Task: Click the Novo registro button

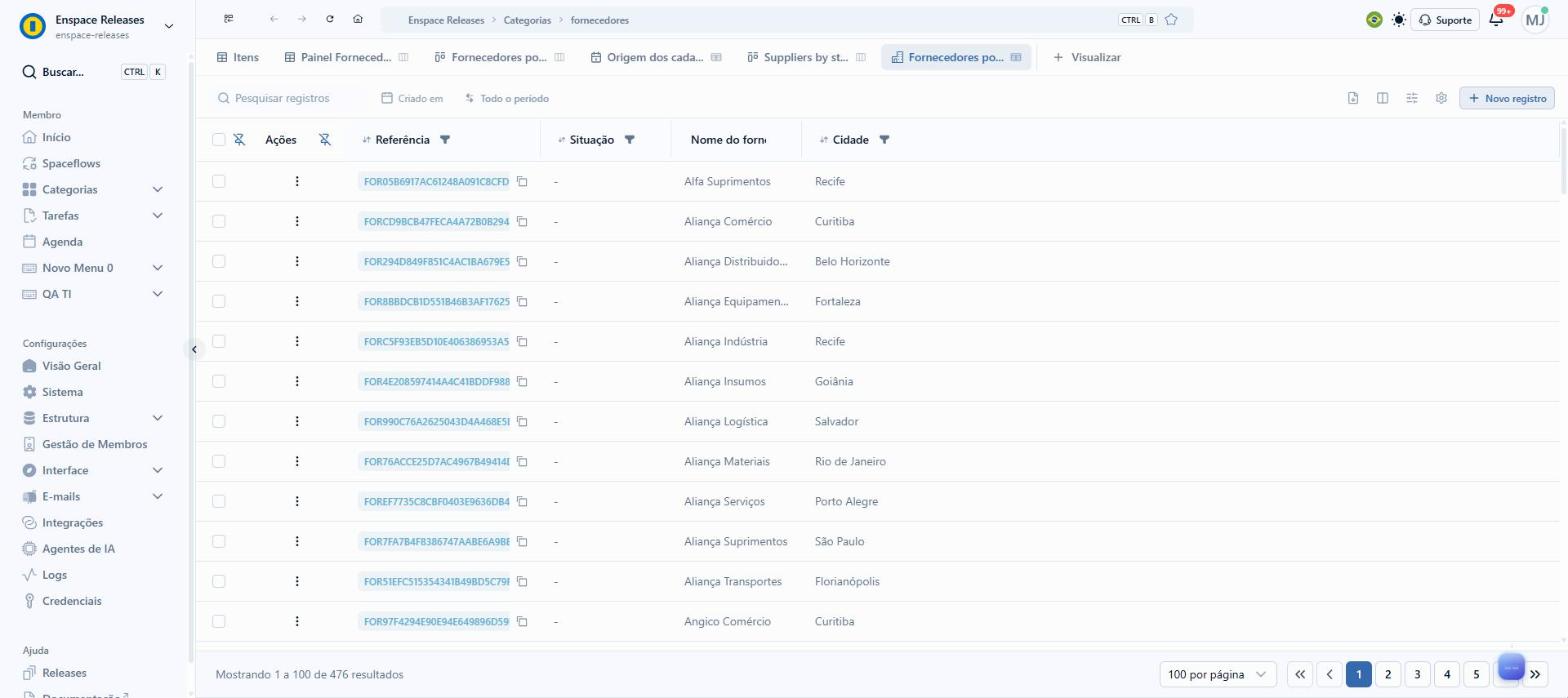Action: 1507,98
